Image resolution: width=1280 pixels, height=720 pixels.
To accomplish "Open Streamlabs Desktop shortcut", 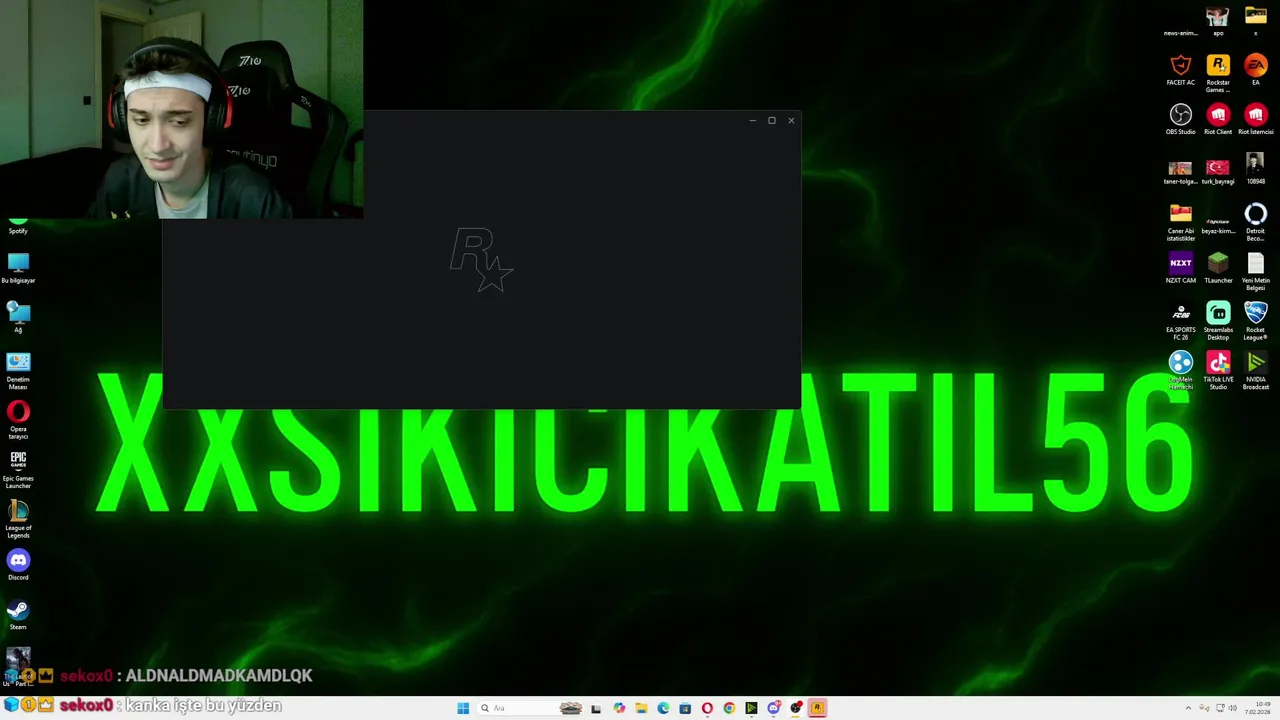I will tap(1218, 321).
